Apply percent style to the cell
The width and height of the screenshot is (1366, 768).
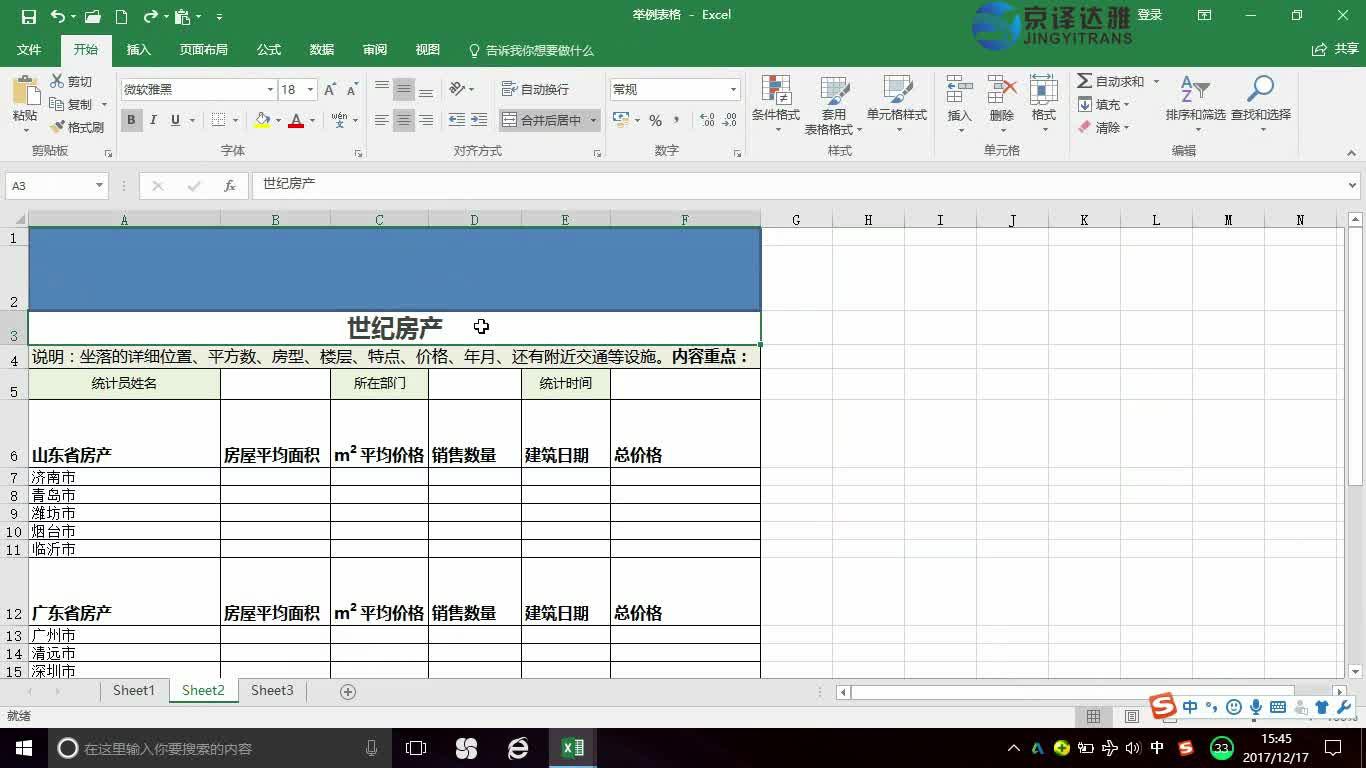click(x=655, y=120)
